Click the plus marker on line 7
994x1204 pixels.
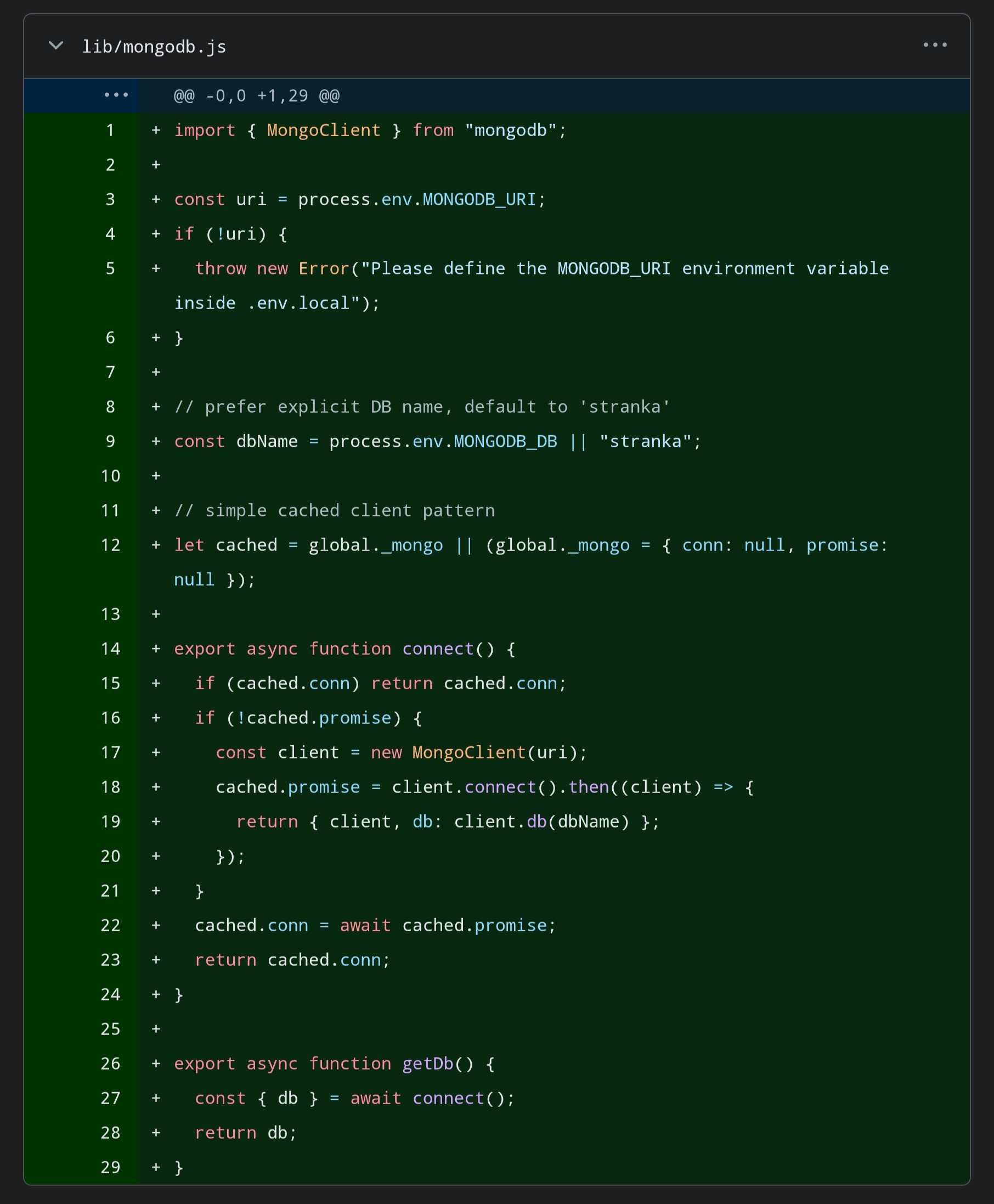coord(156,372)
